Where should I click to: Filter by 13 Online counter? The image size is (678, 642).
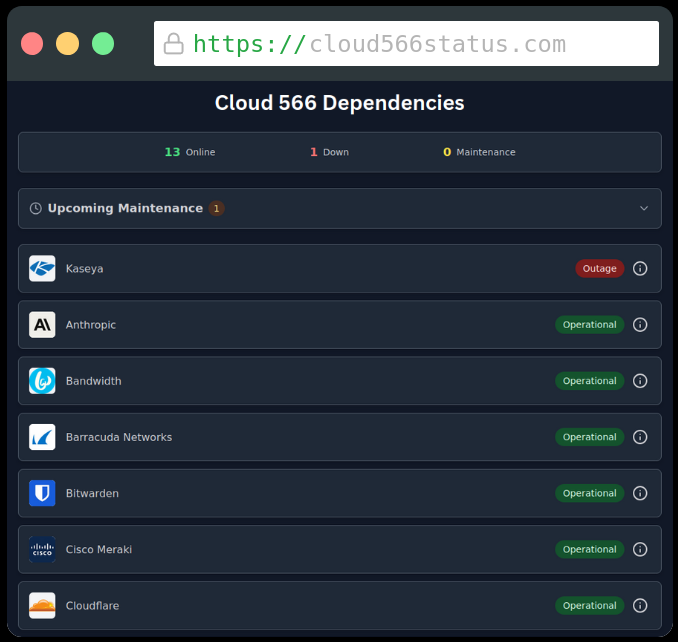point(190,152)
